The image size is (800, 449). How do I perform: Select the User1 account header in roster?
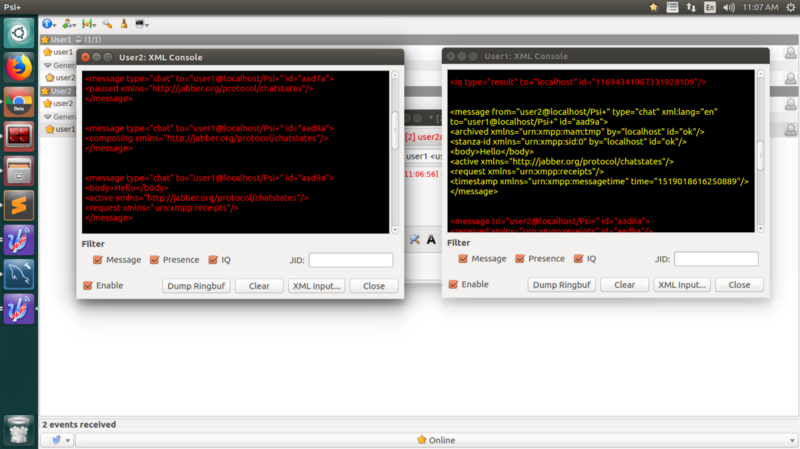coord(61,39)
